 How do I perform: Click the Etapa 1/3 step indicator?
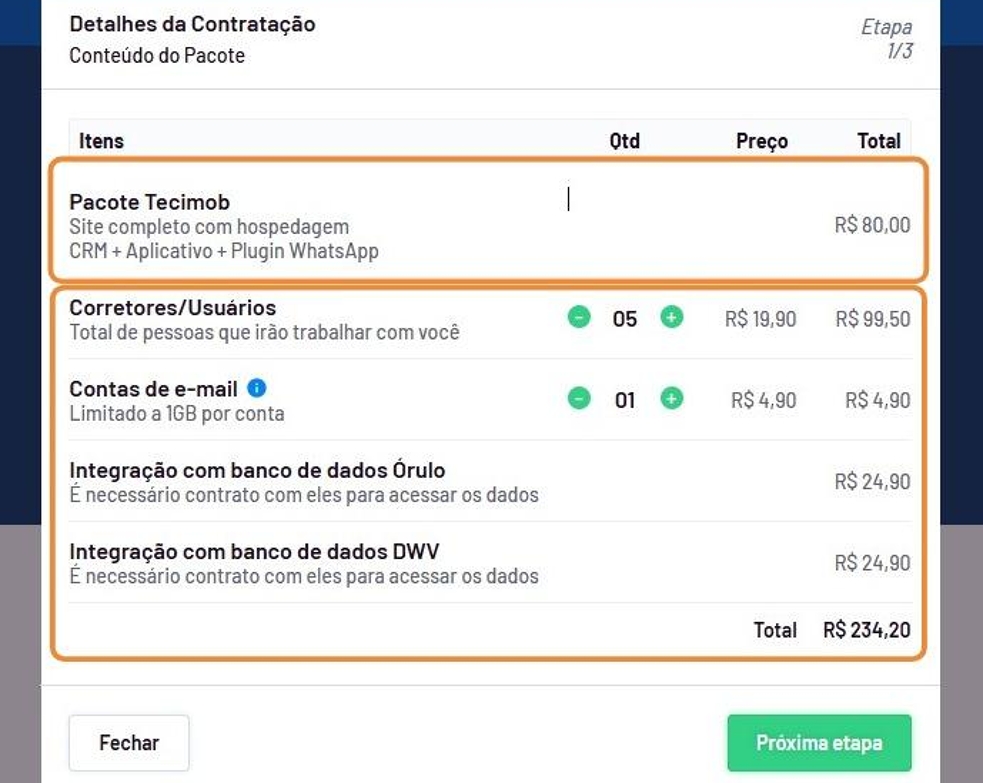[888, 39]
